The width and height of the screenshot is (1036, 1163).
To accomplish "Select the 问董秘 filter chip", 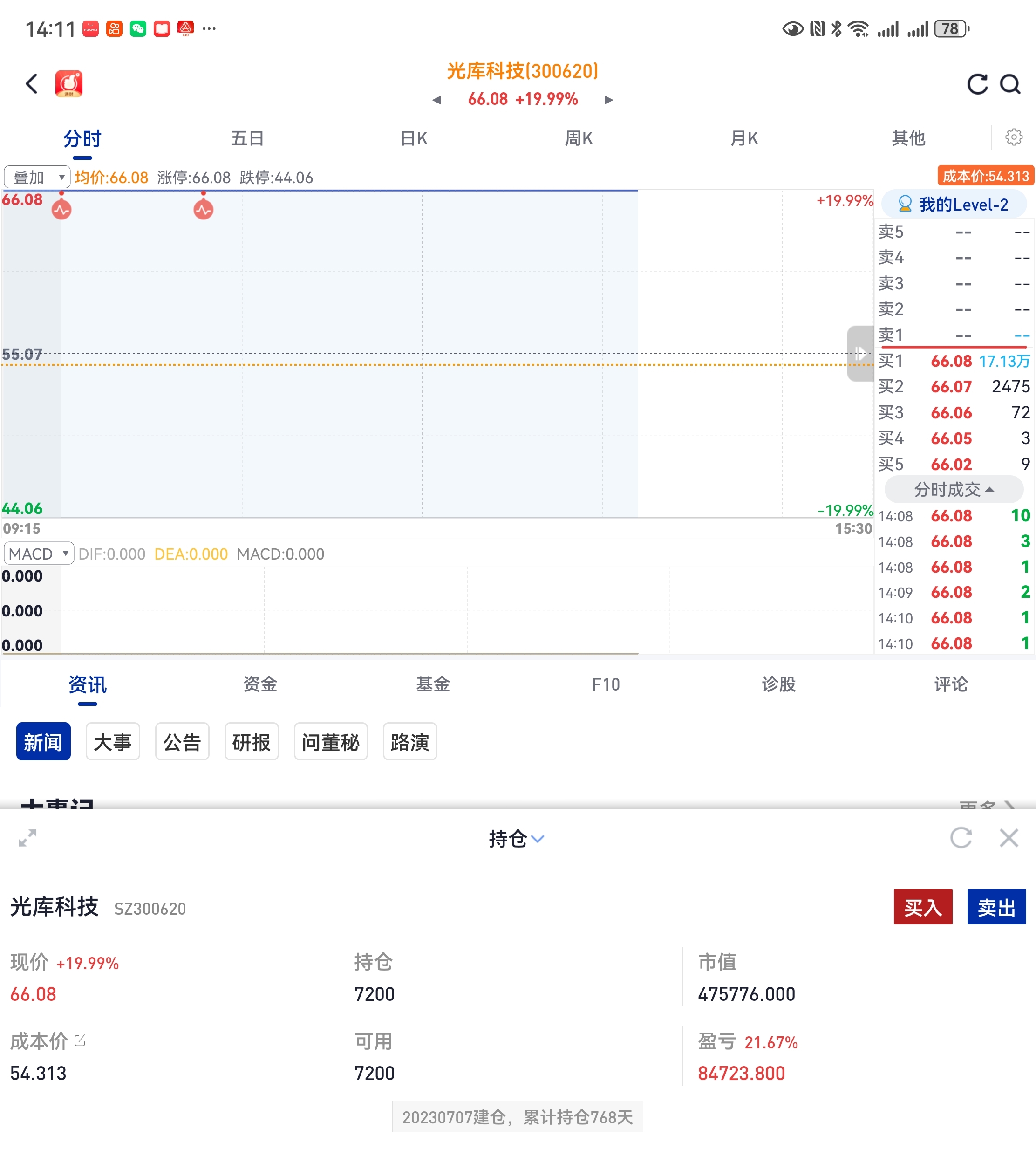I will tap(331, 742).
